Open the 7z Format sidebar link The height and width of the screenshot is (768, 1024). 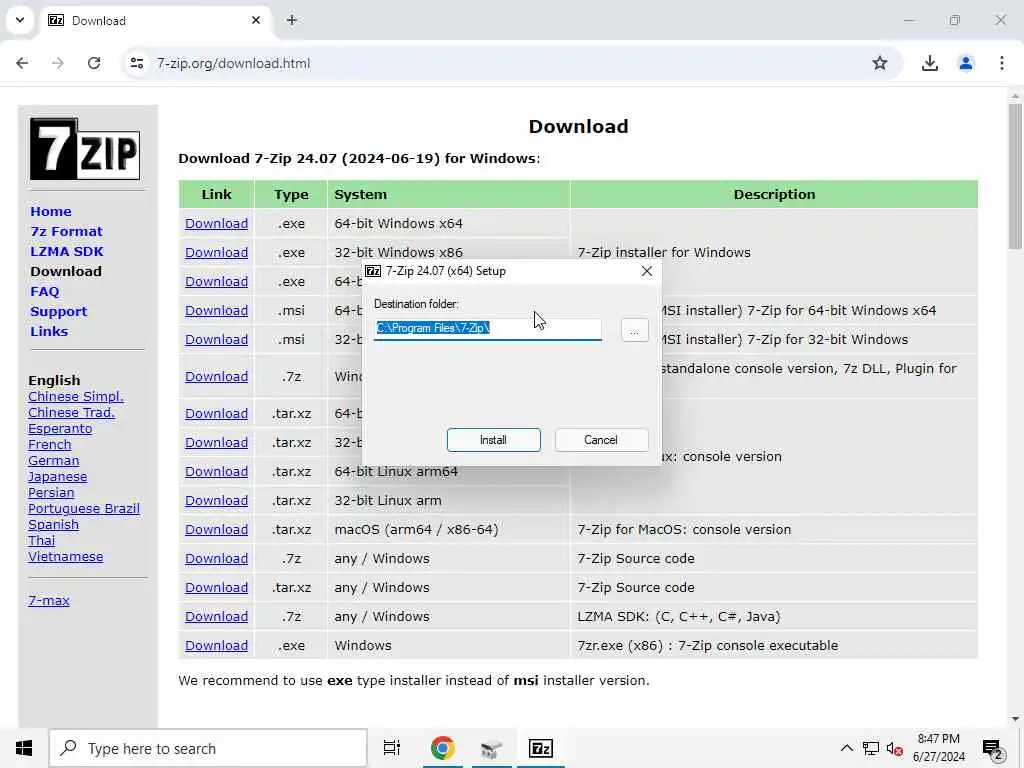point(66,231)
